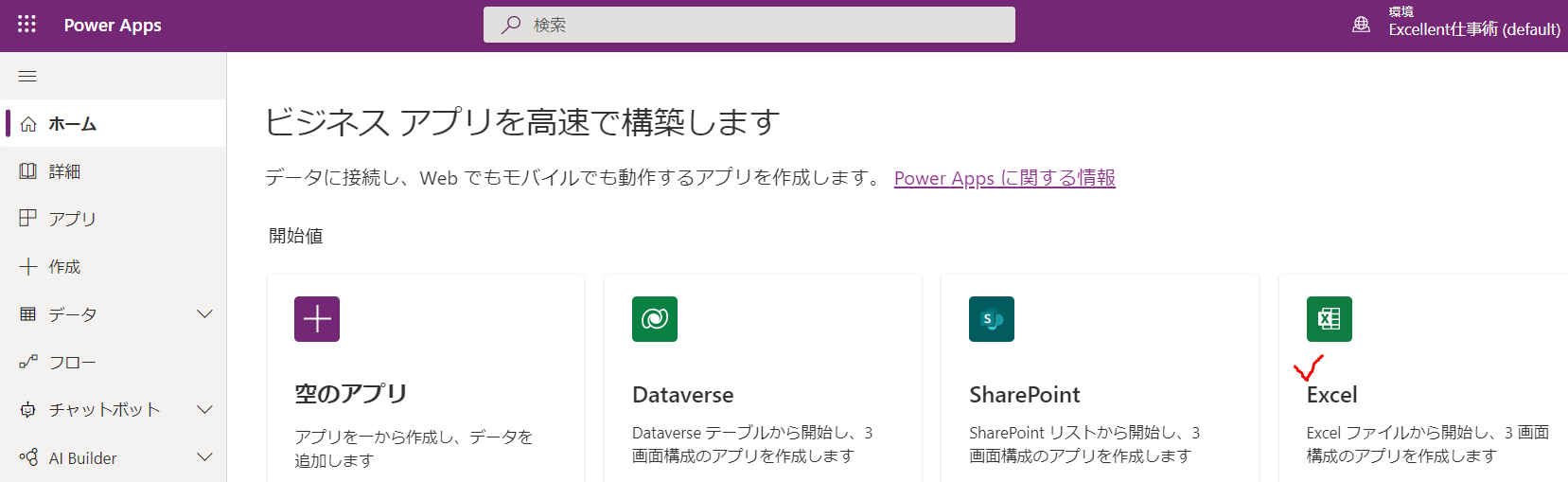Collapse the left navigation hamburger menu
The height and width of the screenshot is (482, 1568).
(27, 76)
